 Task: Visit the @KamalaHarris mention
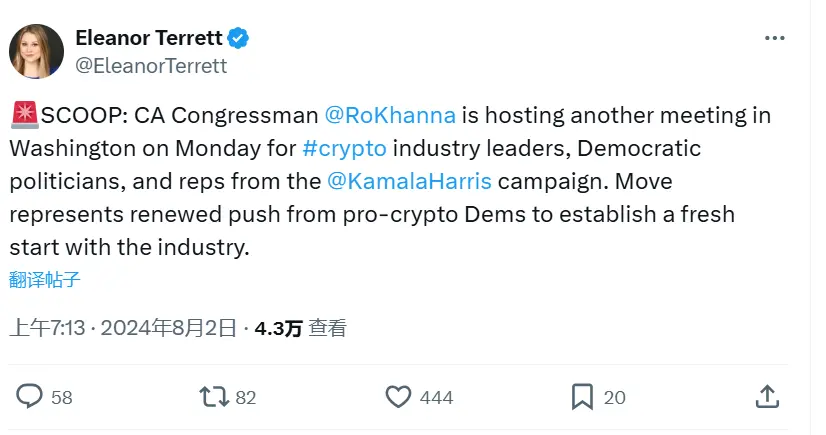pos(409,181)
